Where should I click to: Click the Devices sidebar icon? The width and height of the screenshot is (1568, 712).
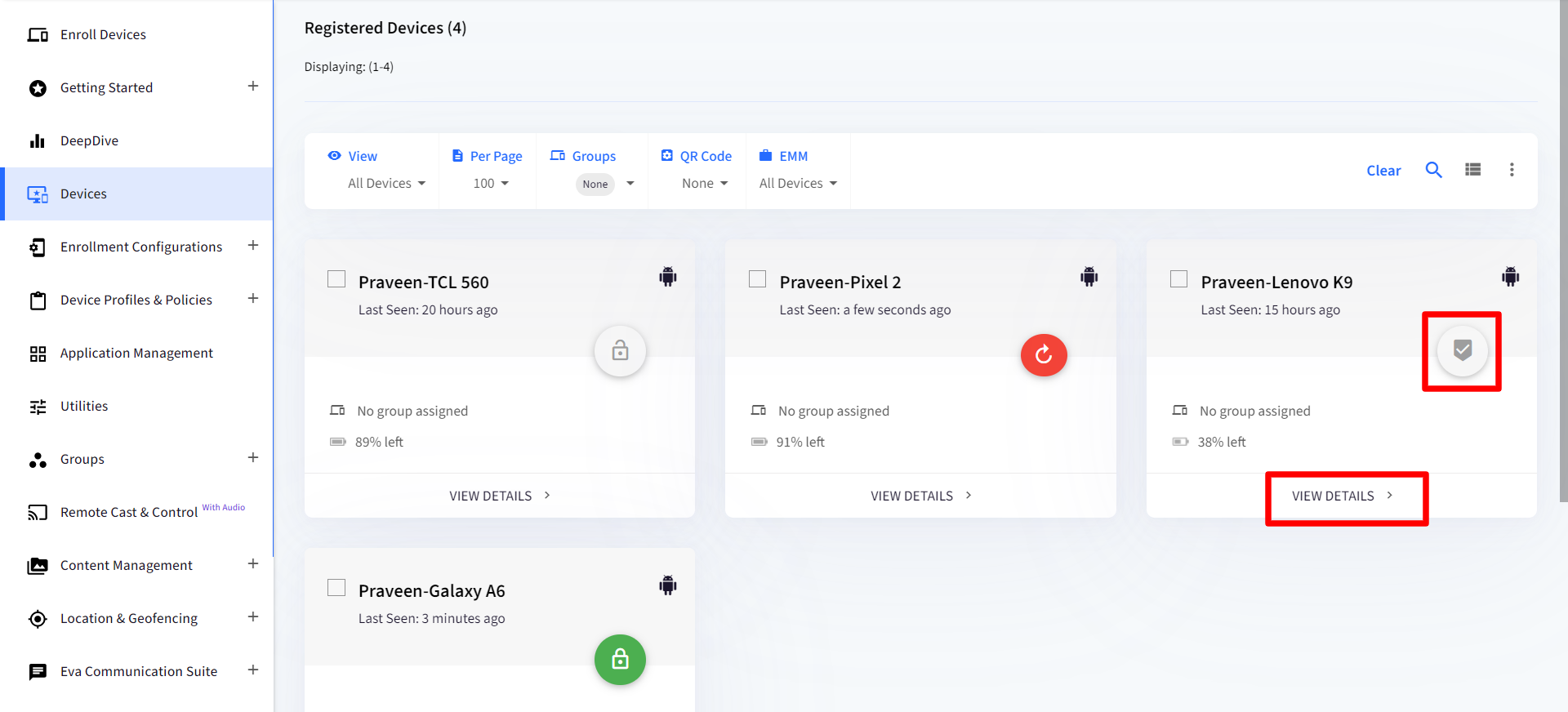(x=38, y=194)
